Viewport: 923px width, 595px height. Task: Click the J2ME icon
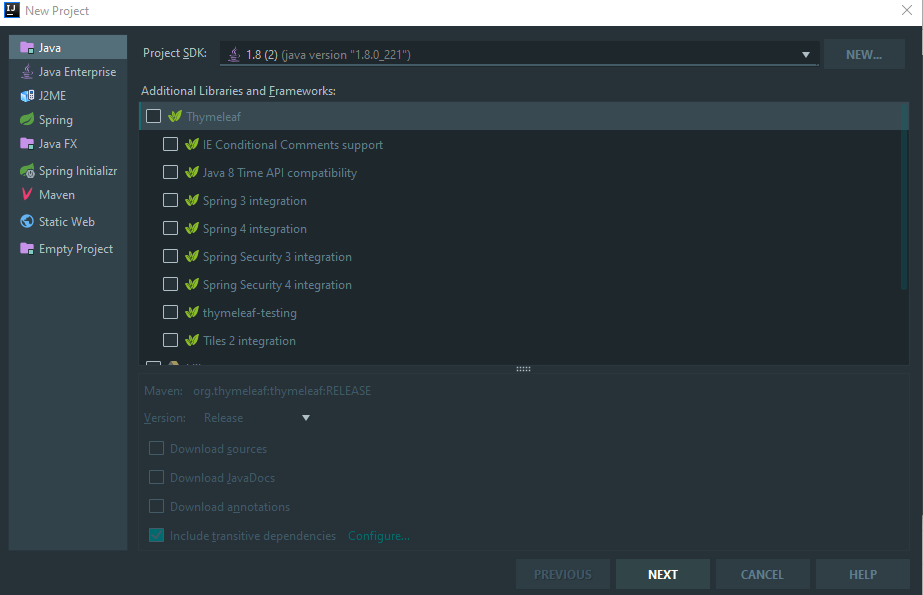[27, 95]
